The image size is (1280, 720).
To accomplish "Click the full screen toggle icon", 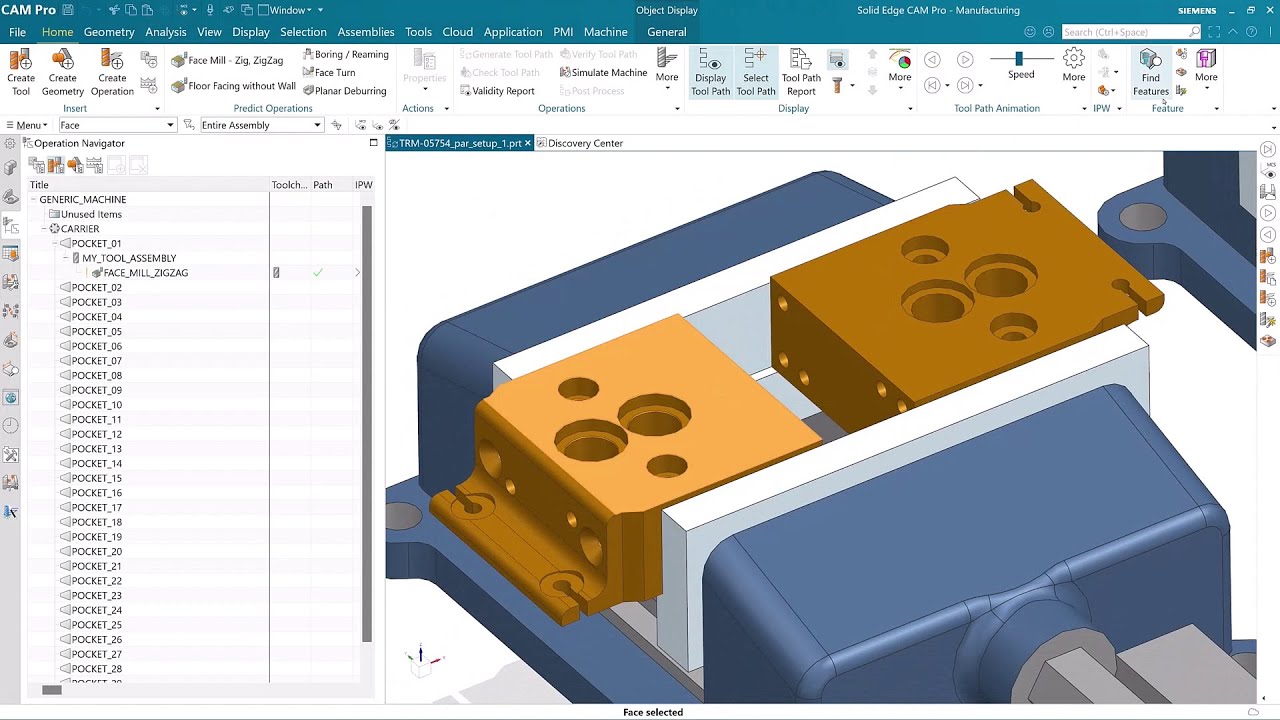I will tap(1214, 32).
